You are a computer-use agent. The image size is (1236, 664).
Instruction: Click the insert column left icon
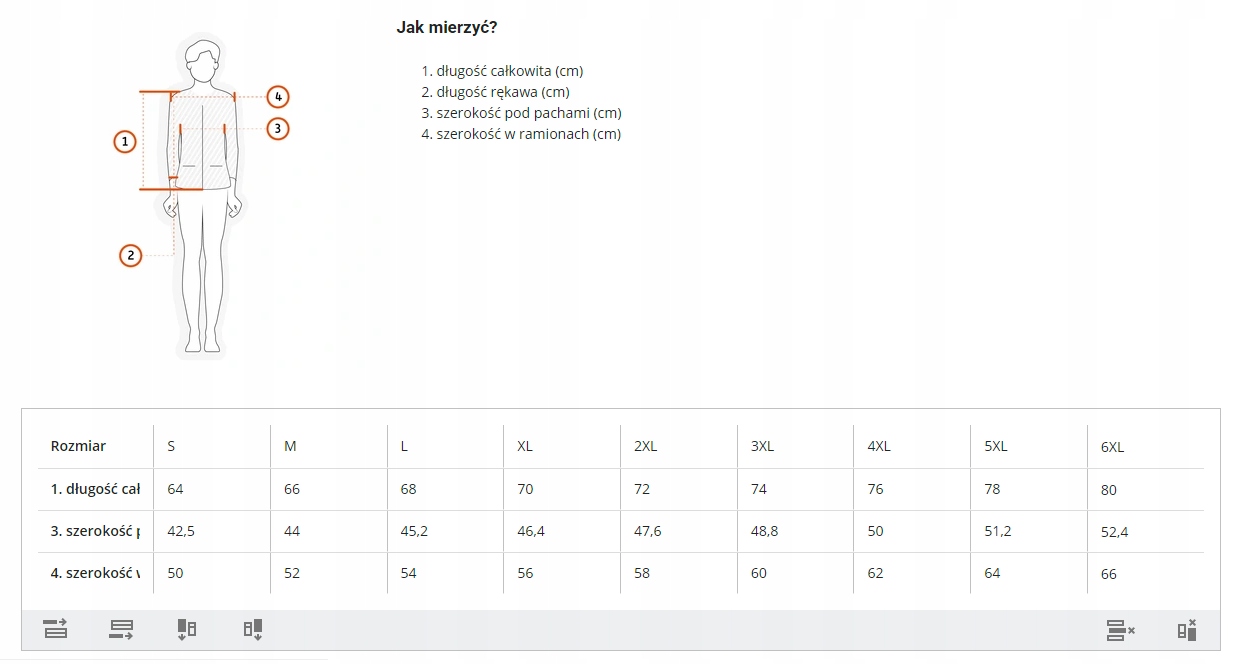[187, 629]
